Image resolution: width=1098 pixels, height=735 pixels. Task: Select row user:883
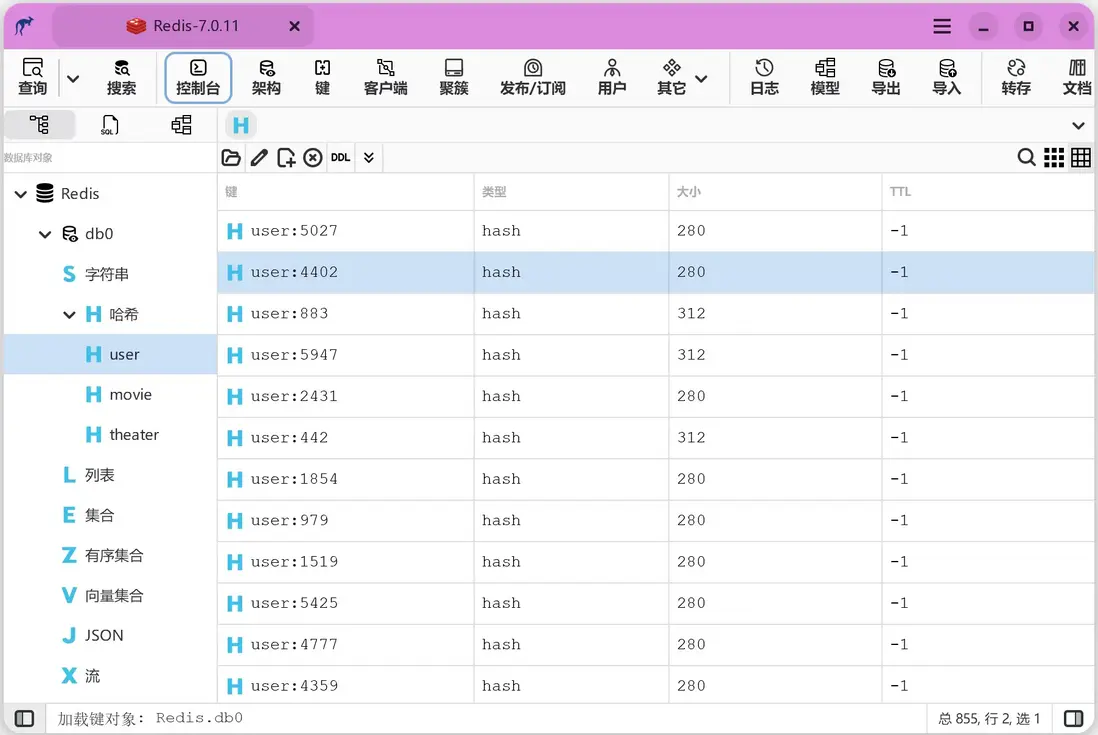coord(656,314)
